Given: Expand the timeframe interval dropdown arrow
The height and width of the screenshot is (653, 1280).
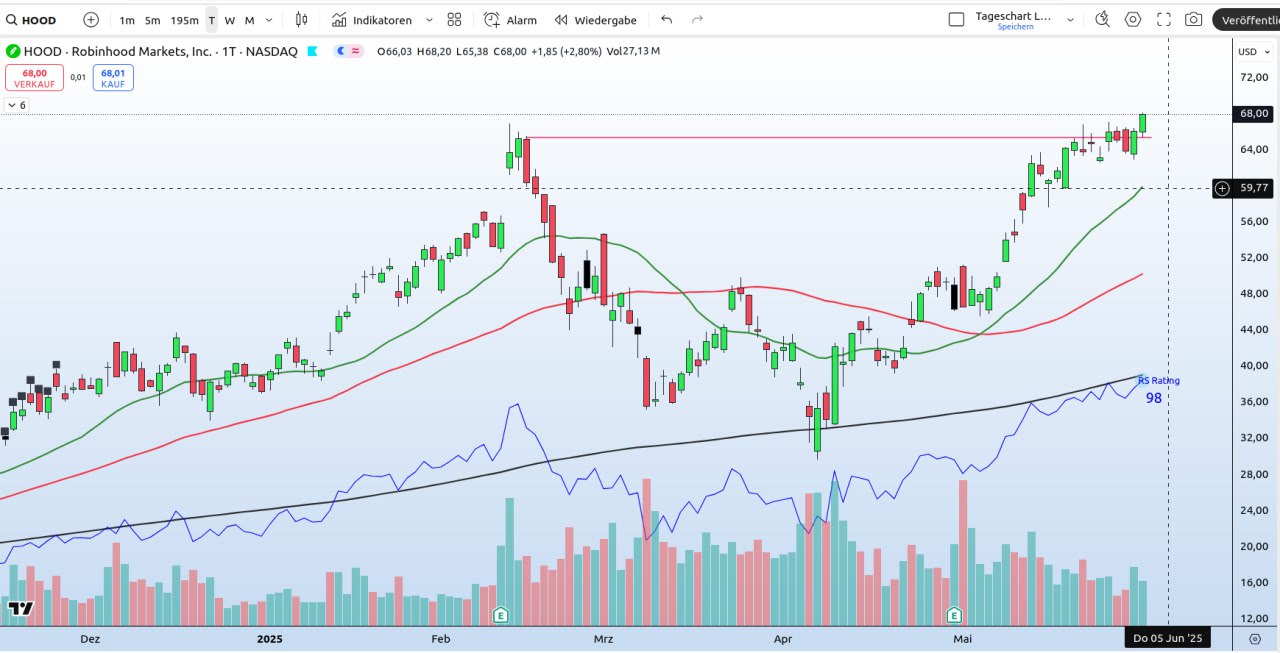Looking at the screenshot, I should tap(268, 20).
